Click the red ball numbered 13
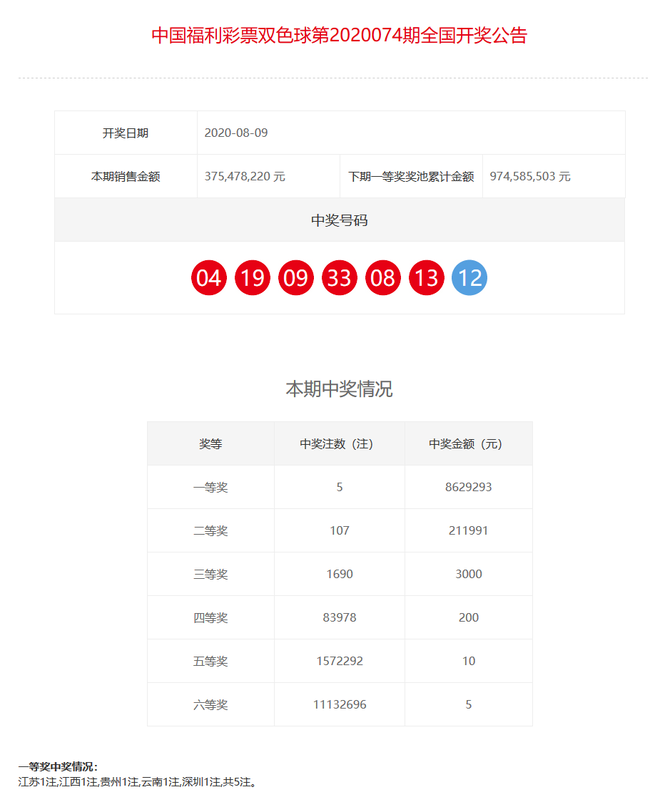Image resolution: width=650 pixels, height=802 pixels. pyautogui.click(x=426, y=278)
